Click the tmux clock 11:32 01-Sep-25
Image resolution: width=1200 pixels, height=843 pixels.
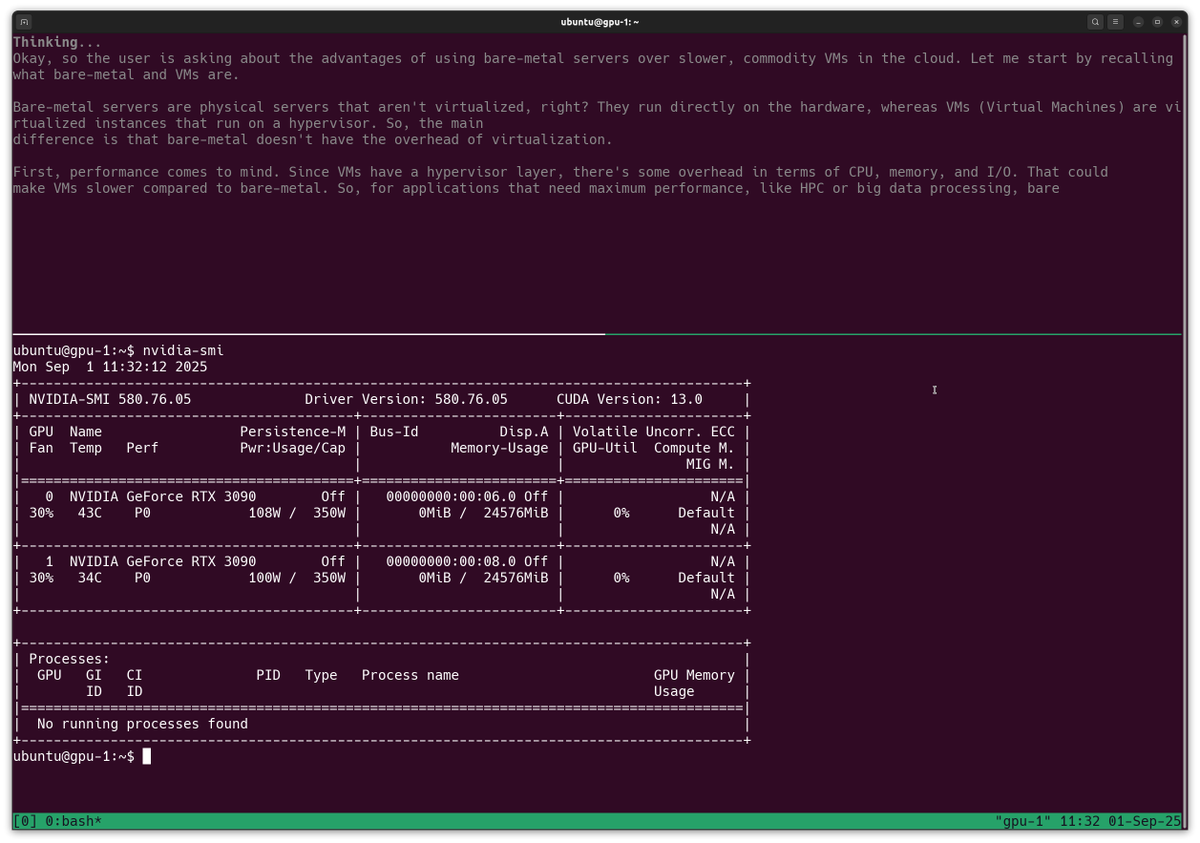(x=1121, y=821)
